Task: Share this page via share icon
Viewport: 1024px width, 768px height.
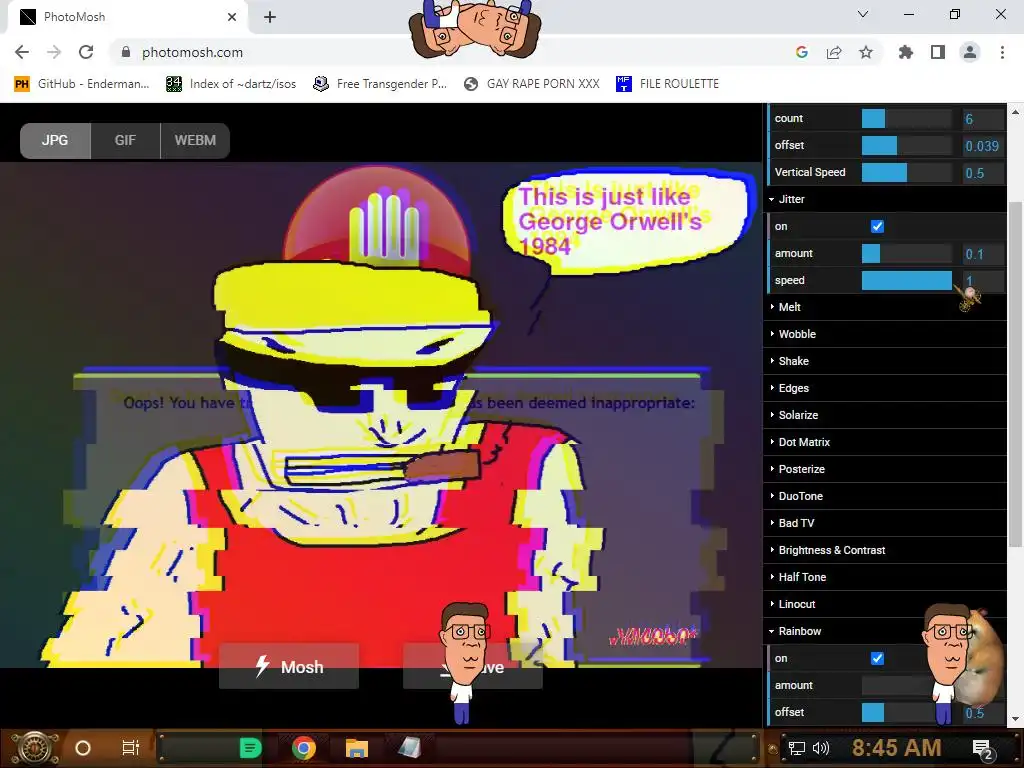Action: 834,52
